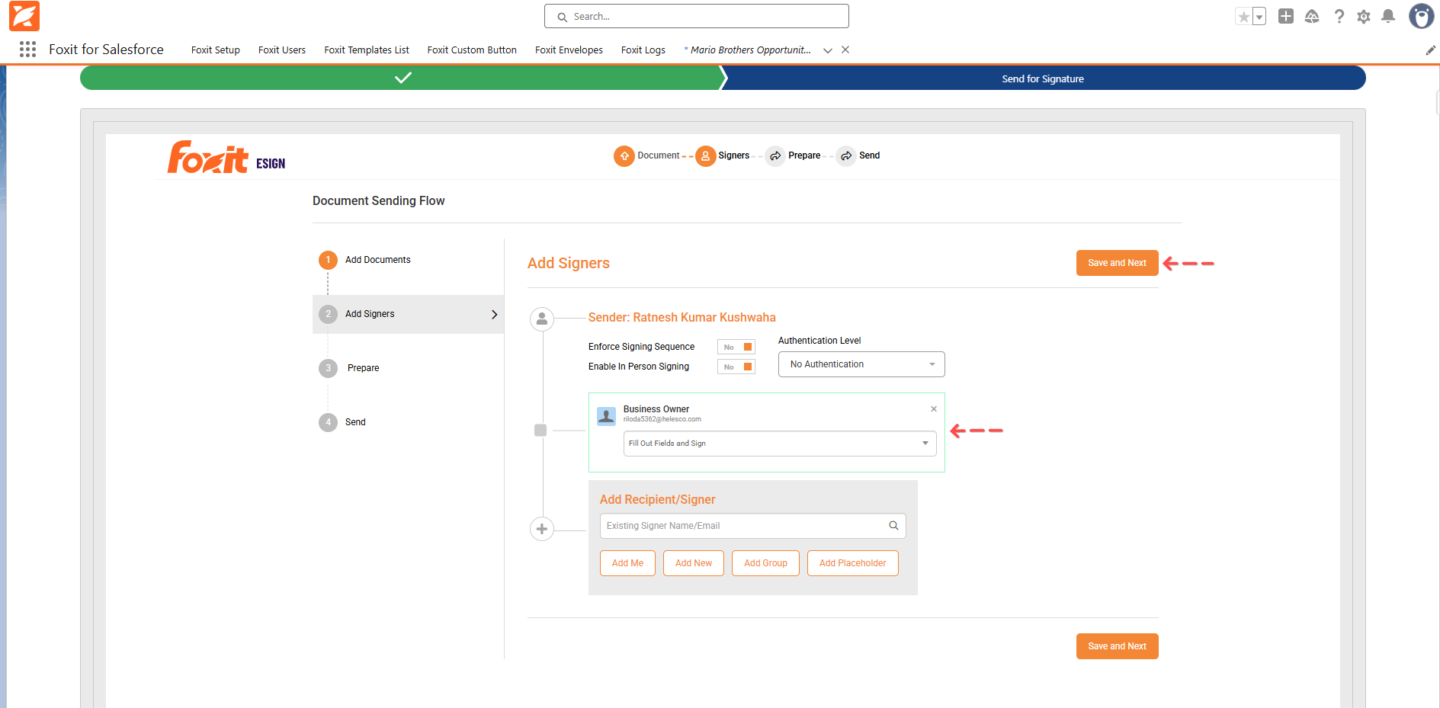Screen dimensions: 1440x708
Task: Click the Add Signers row arrow chevron
Action: 494,314
